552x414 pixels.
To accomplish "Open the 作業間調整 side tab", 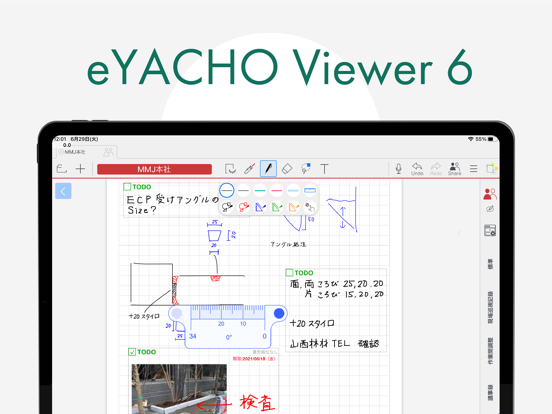I will (490, 351).
